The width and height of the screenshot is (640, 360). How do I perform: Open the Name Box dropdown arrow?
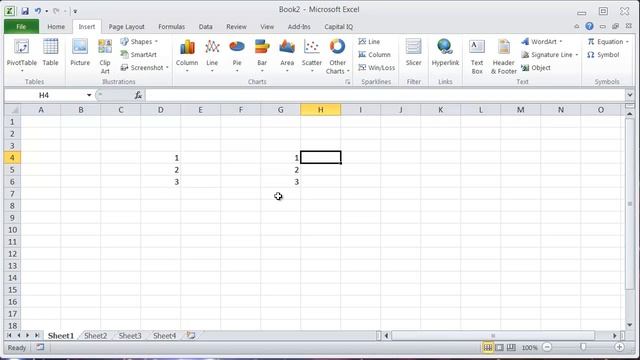[x=89, y=95]
